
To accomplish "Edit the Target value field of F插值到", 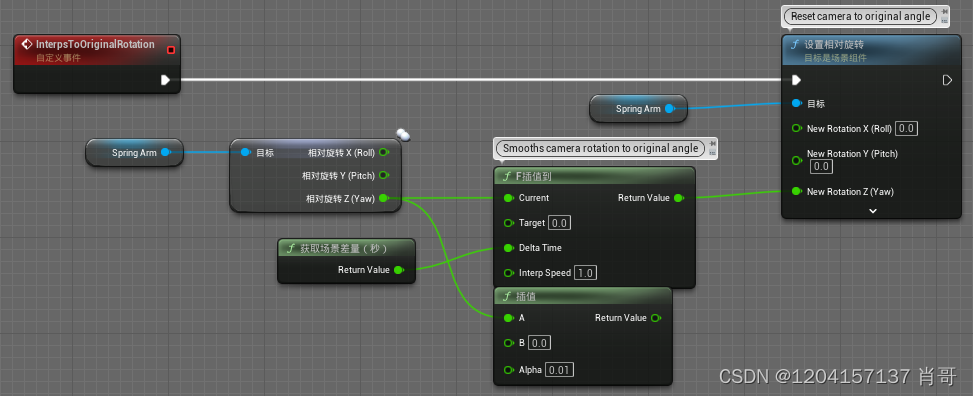I will [560, 223].
